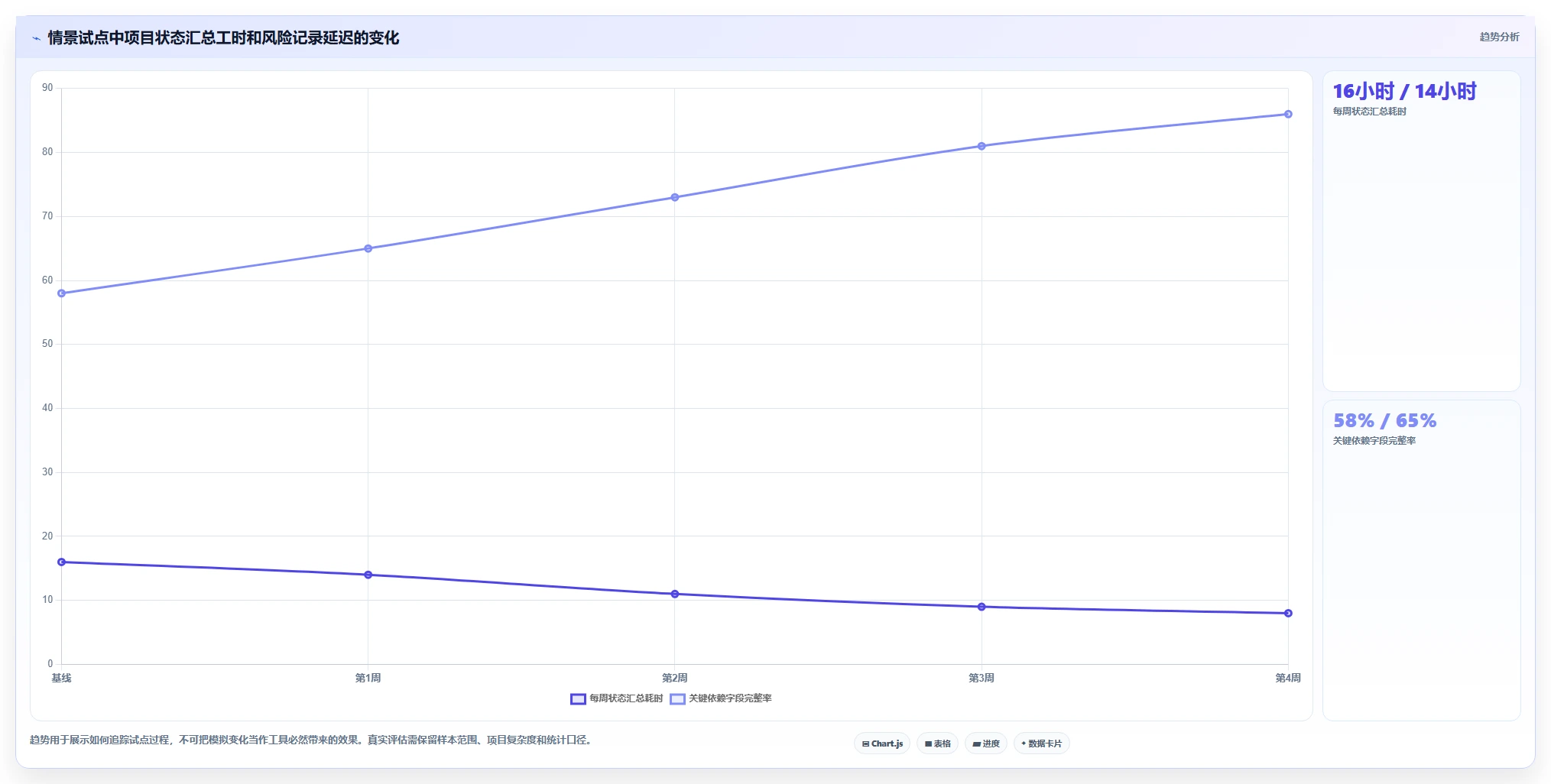Select the 第3周 point on the 汇总耗时 line
Image resolution: width=1551 pixels, height=784 pixels.
tap(982, 607)
